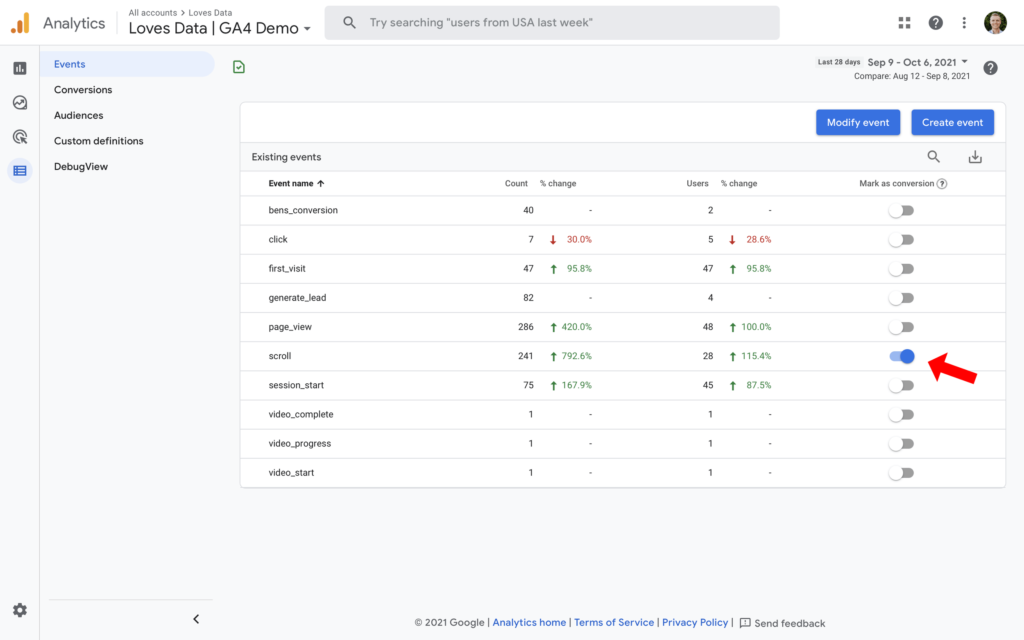This screenshot has height=640, width=1024.
Task: Open Conversions in the Configure menu
Action: (x=83, y=89)
